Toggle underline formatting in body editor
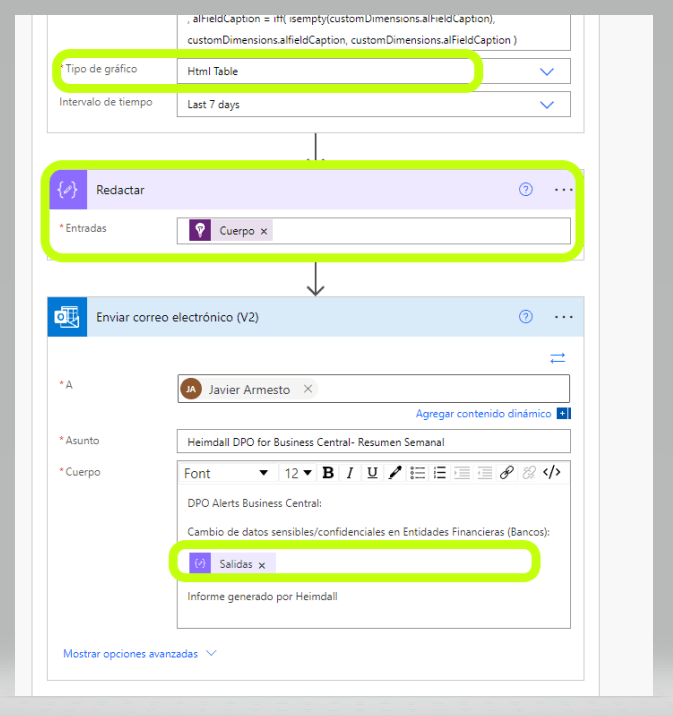This screenshot has width=673, height=716. pos(372,473)
